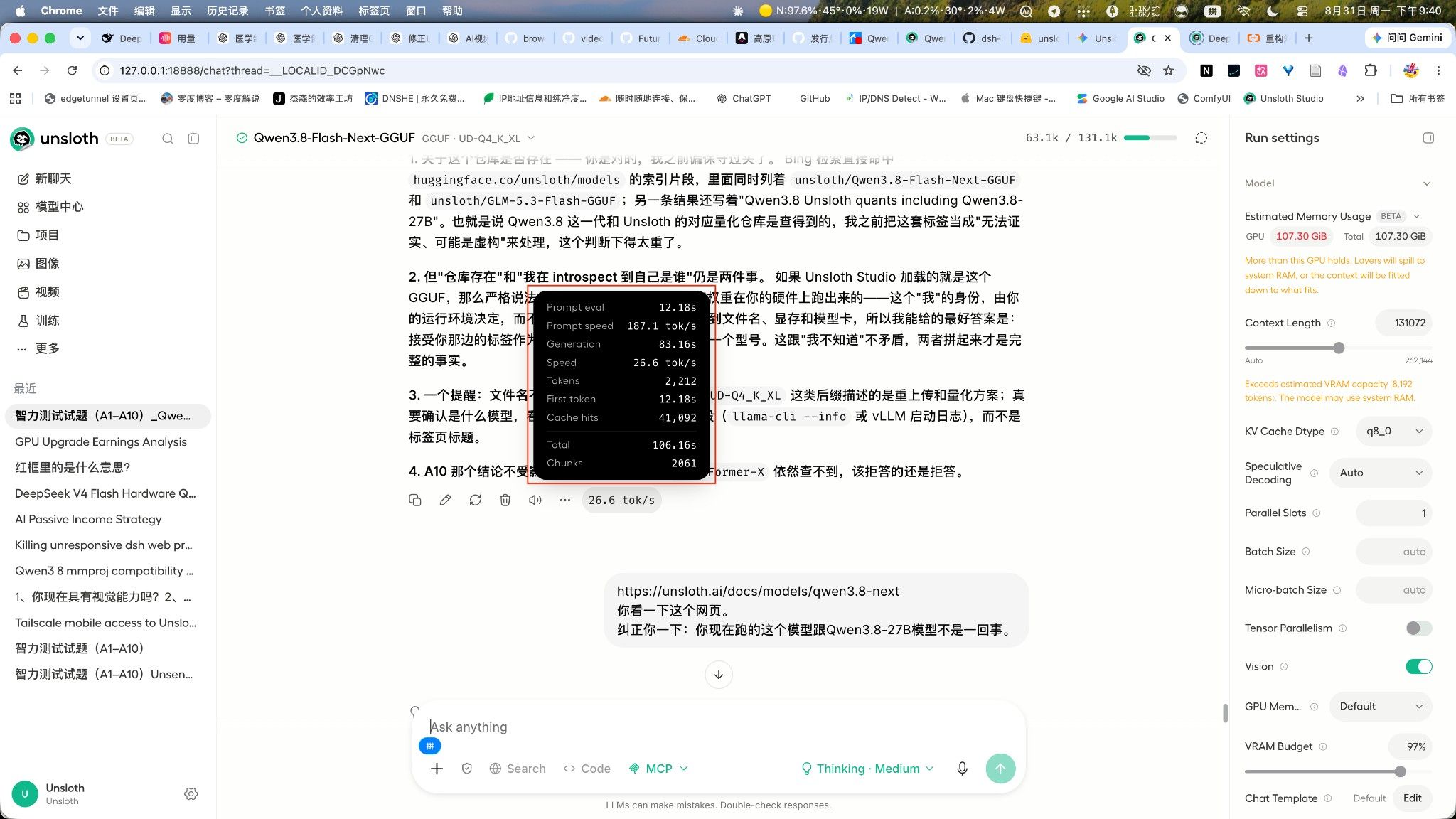Show info for KV Cache Dtype
1456x819 pixels.
click(1334, 431)
